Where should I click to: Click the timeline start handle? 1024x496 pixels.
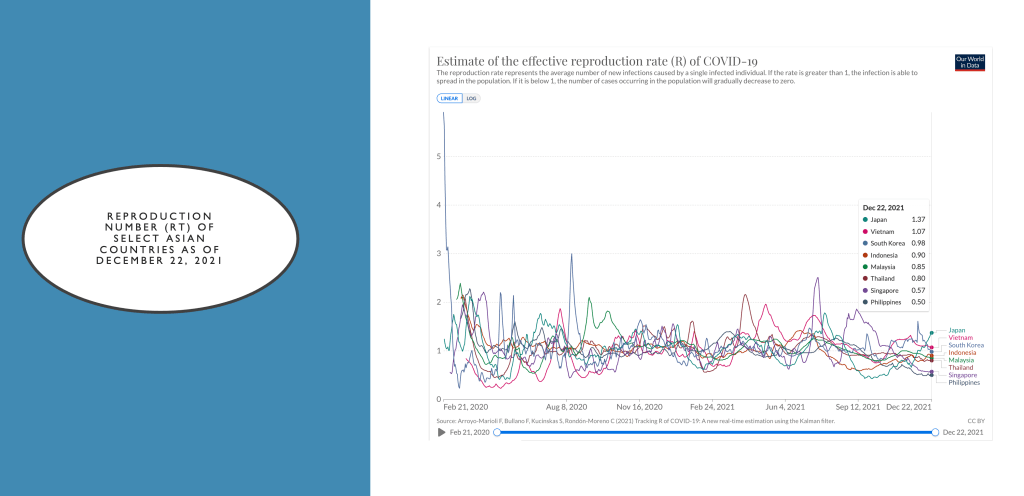coord(497,432)
